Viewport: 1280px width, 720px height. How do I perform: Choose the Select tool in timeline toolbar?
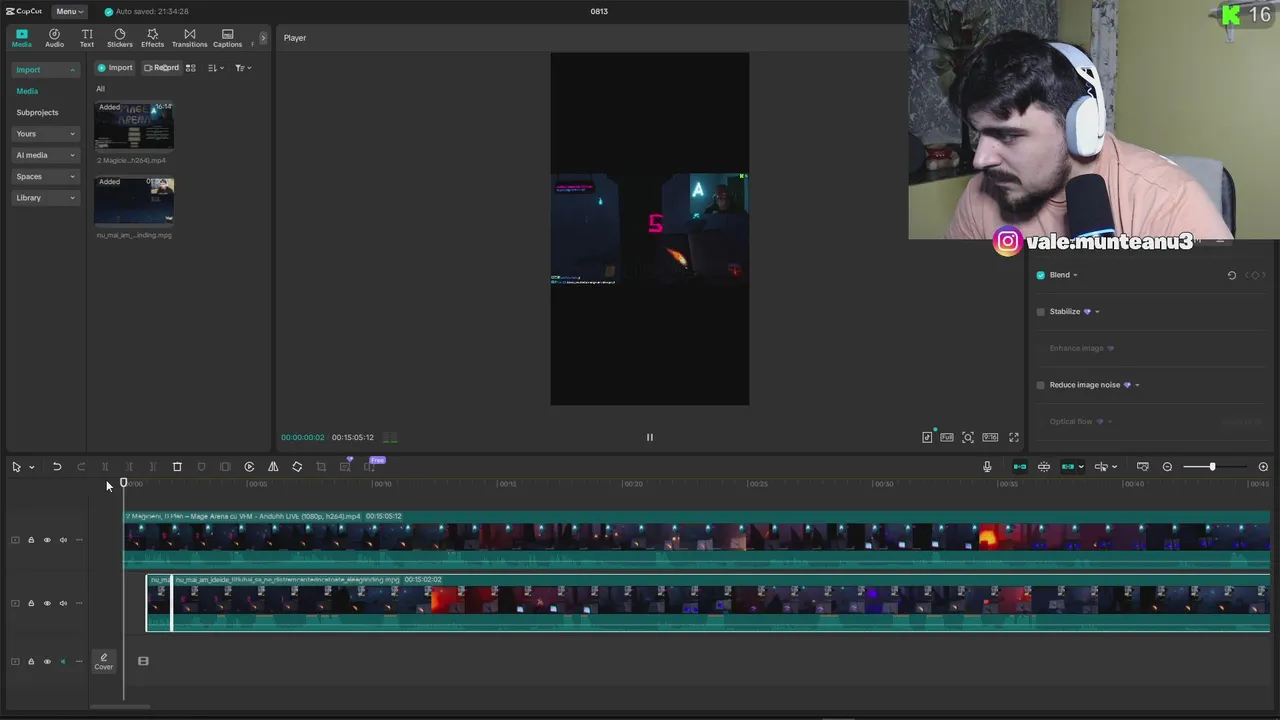(x=16, y=467)
